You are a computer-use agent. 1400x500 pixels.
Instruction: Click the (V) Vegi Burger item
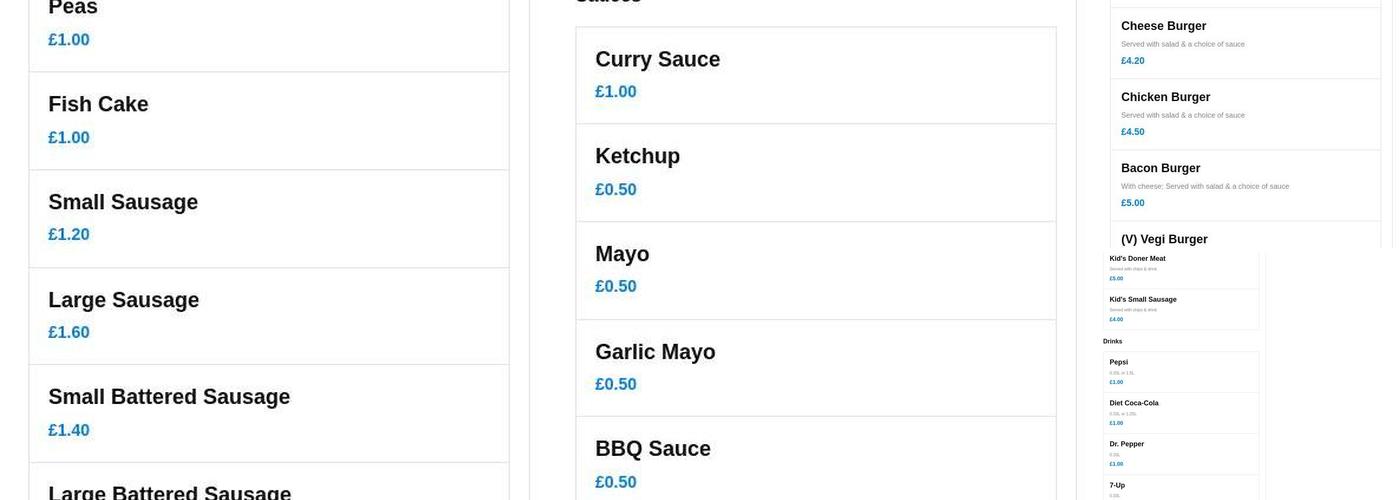(x=1244, y=238)
